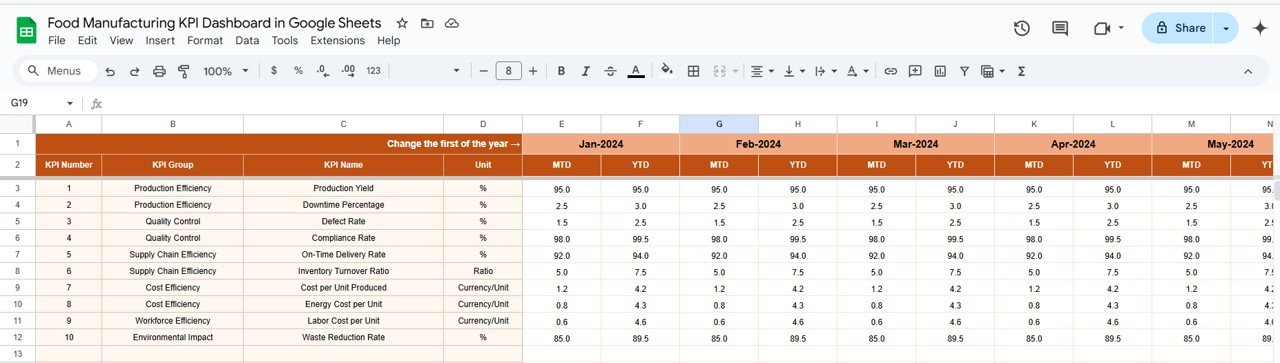Expand the Share button dropdown arrow

pyautogui.click(x=1226, y=28)
